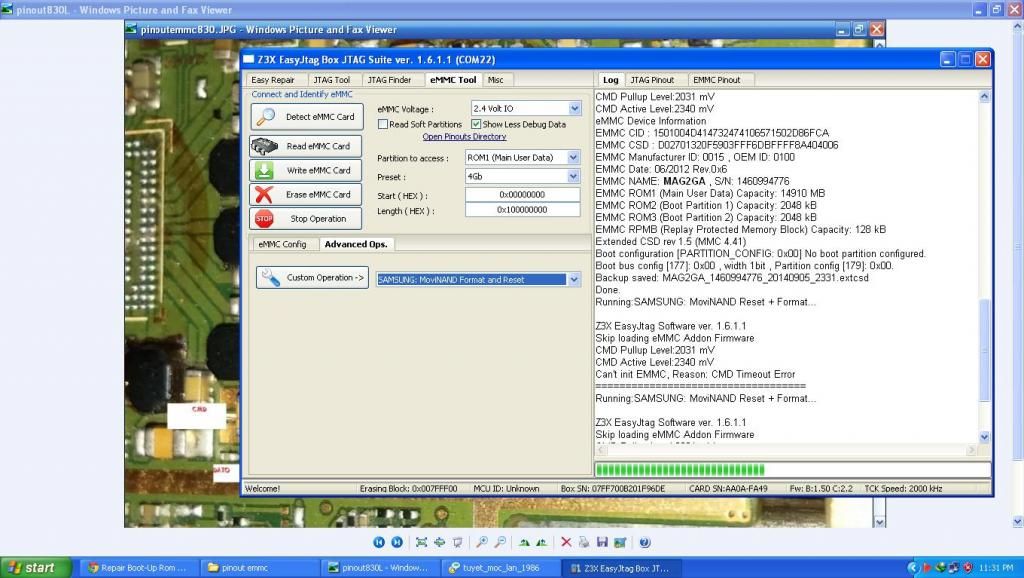Open the pinout emmc folder taskbar item
Viewport: 1024px width, 578px height.
[259, 568]
